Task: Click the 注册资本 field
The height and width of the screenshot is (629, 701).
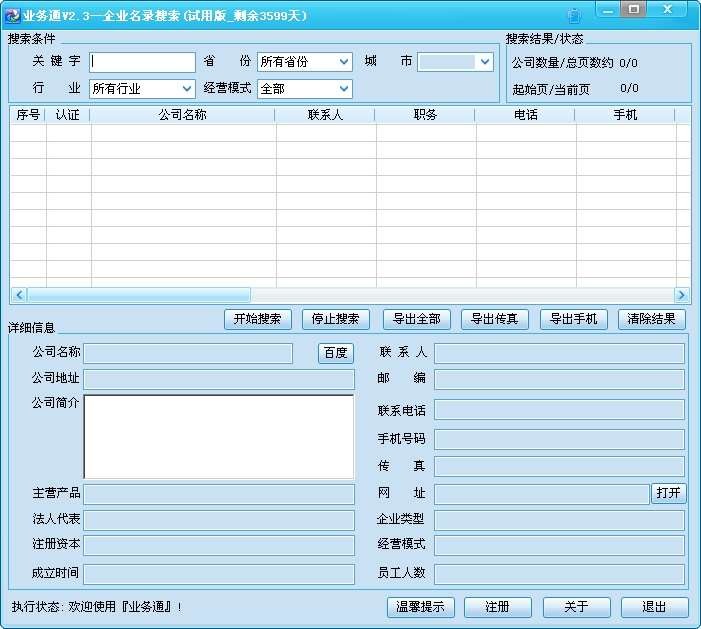Action: [219, 546]
